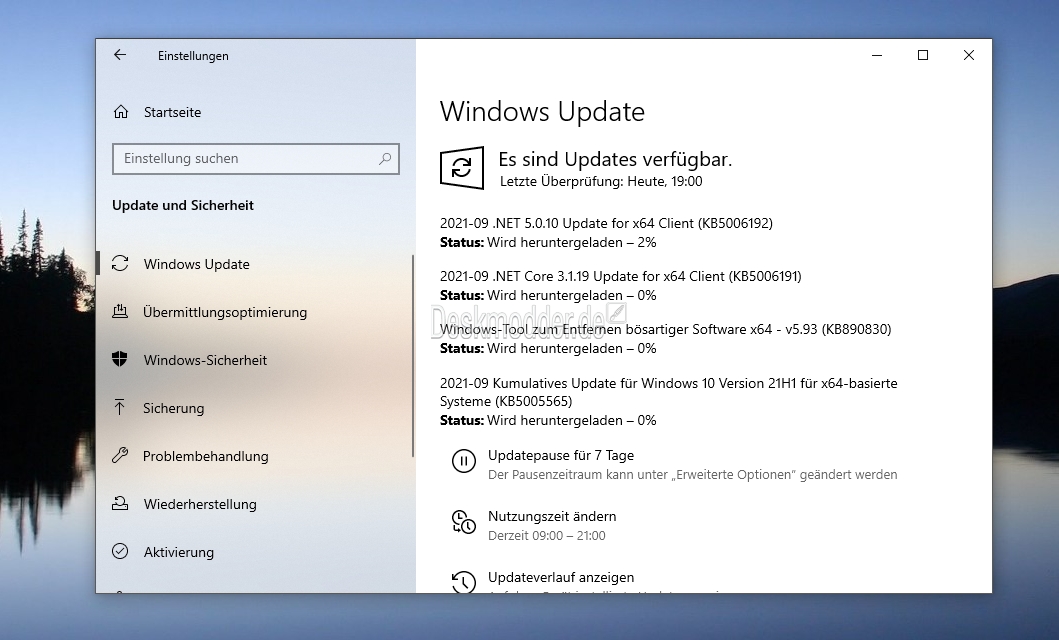Focus the Einstellung suchen search field
Viewport: 1059px width, 640px height.
point(256,159)
